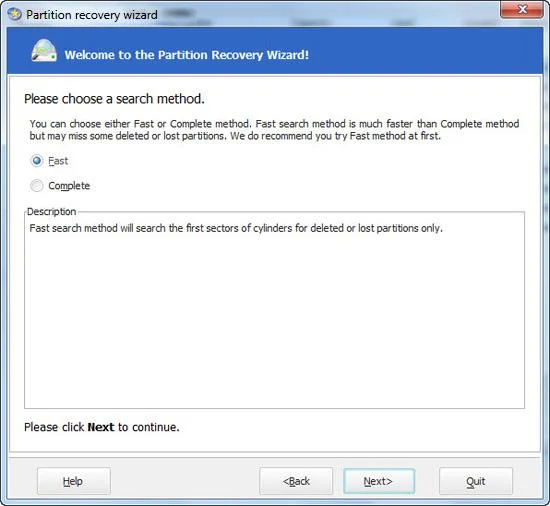Click the Fast search method description sentence
The width and height of the screenshot is (550, 506).
click(236, 228)
